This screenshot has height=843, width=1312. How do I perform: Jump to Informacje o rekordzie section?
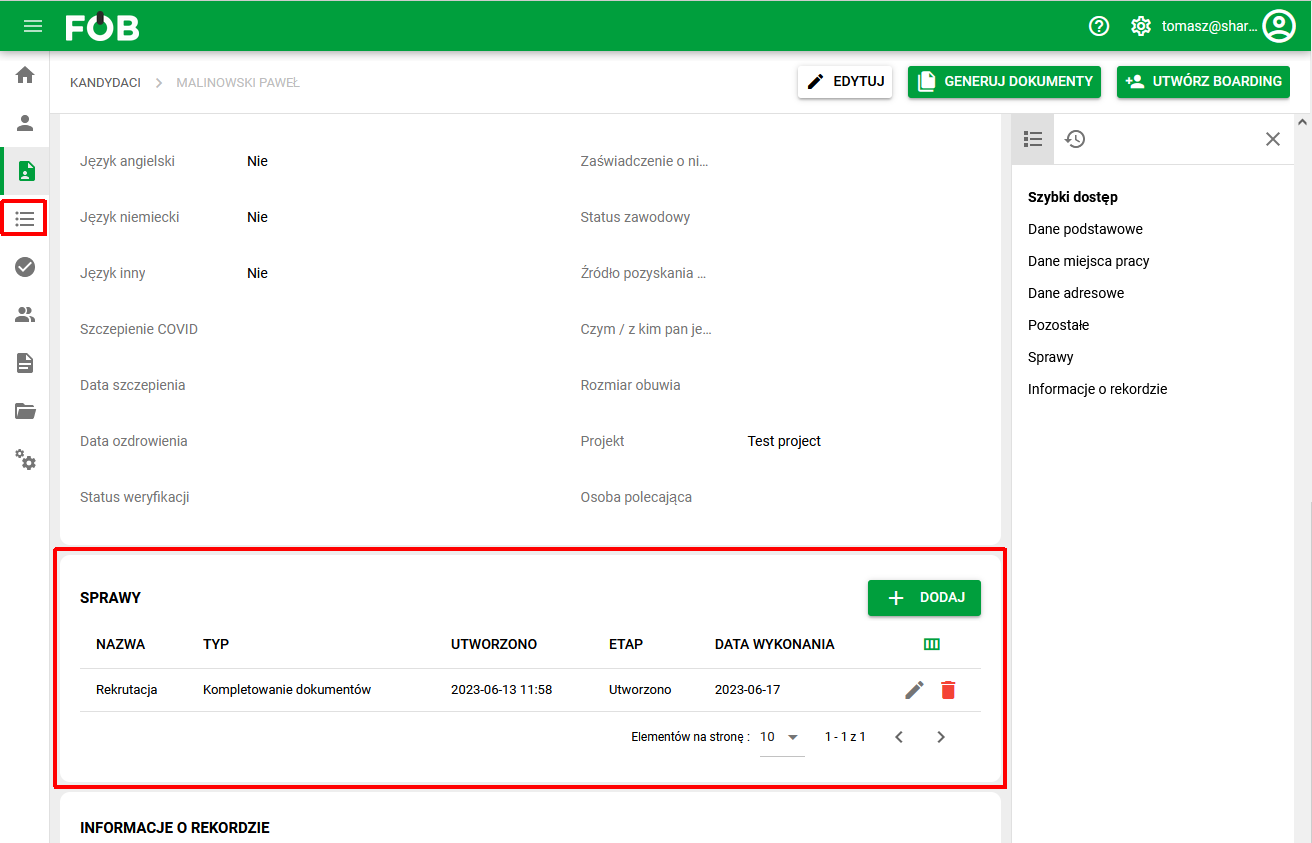(1098, 389)
